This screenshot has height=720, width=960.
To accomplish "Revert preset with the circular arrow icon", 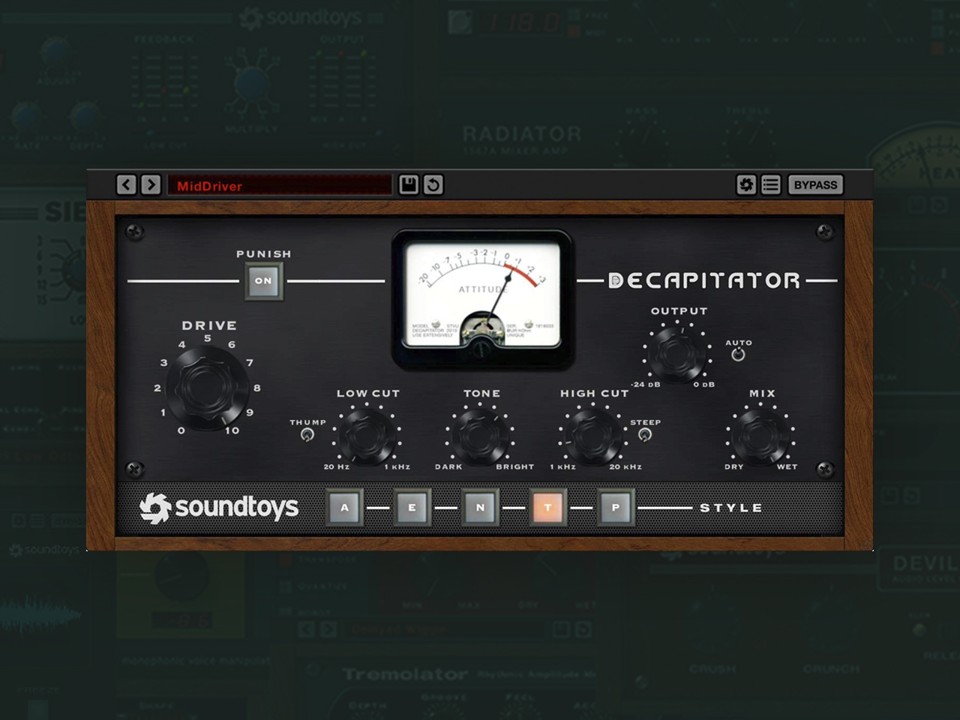I will tap(433, 184).
